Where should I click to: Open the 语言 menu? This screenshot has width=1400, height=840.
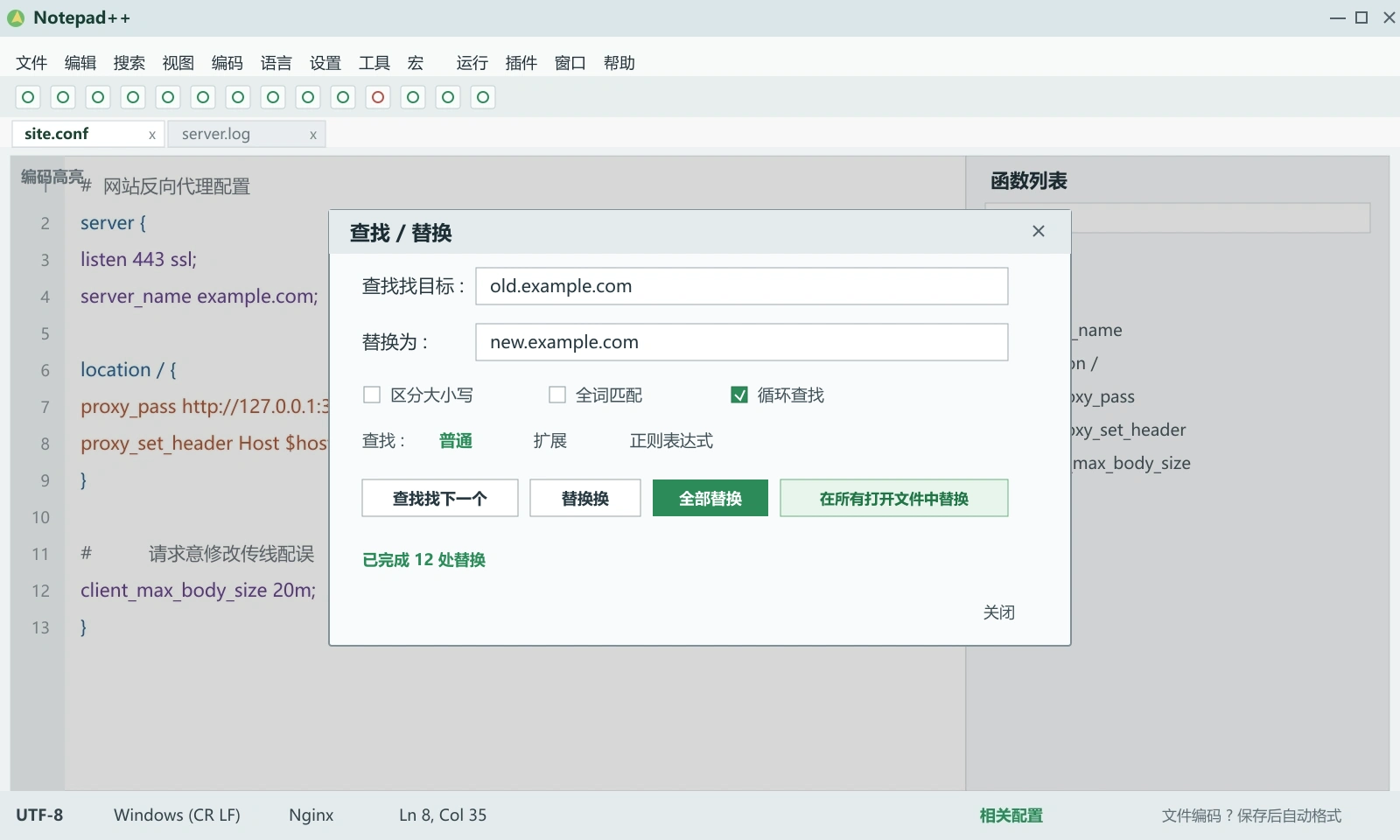(x=276, y=63)
